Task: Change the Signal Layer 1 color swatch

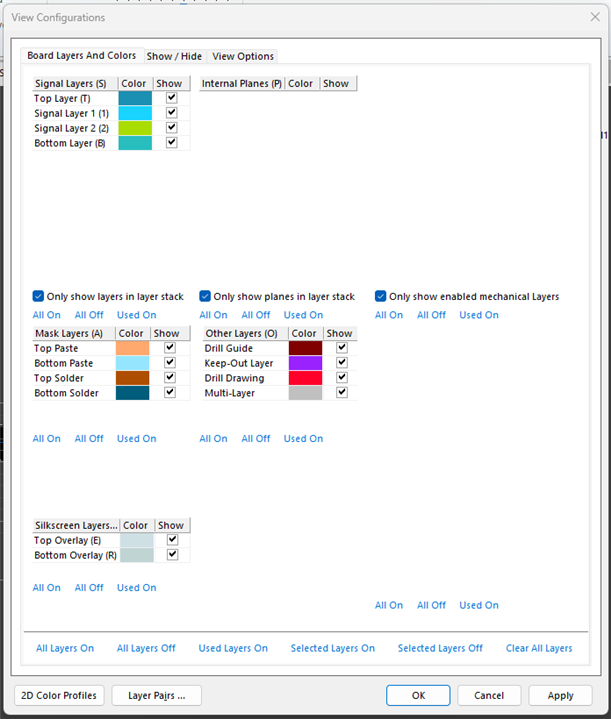Action: point(135,113)
